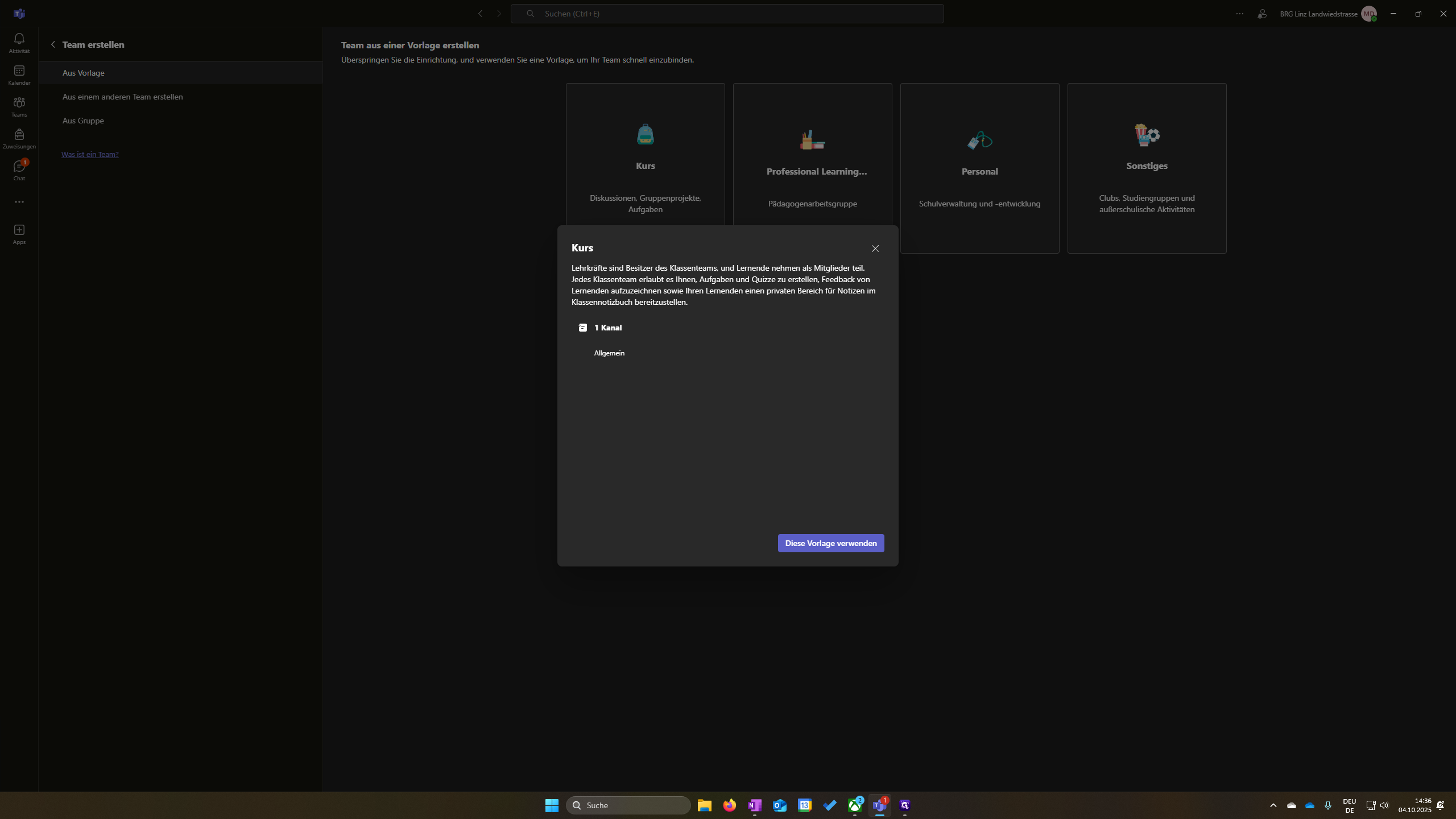Image resolution: width=1456 pixels, height=819 pixels.
Task: Expand more apps ellipsis in sidebar
Action: (x=19, y=202)
